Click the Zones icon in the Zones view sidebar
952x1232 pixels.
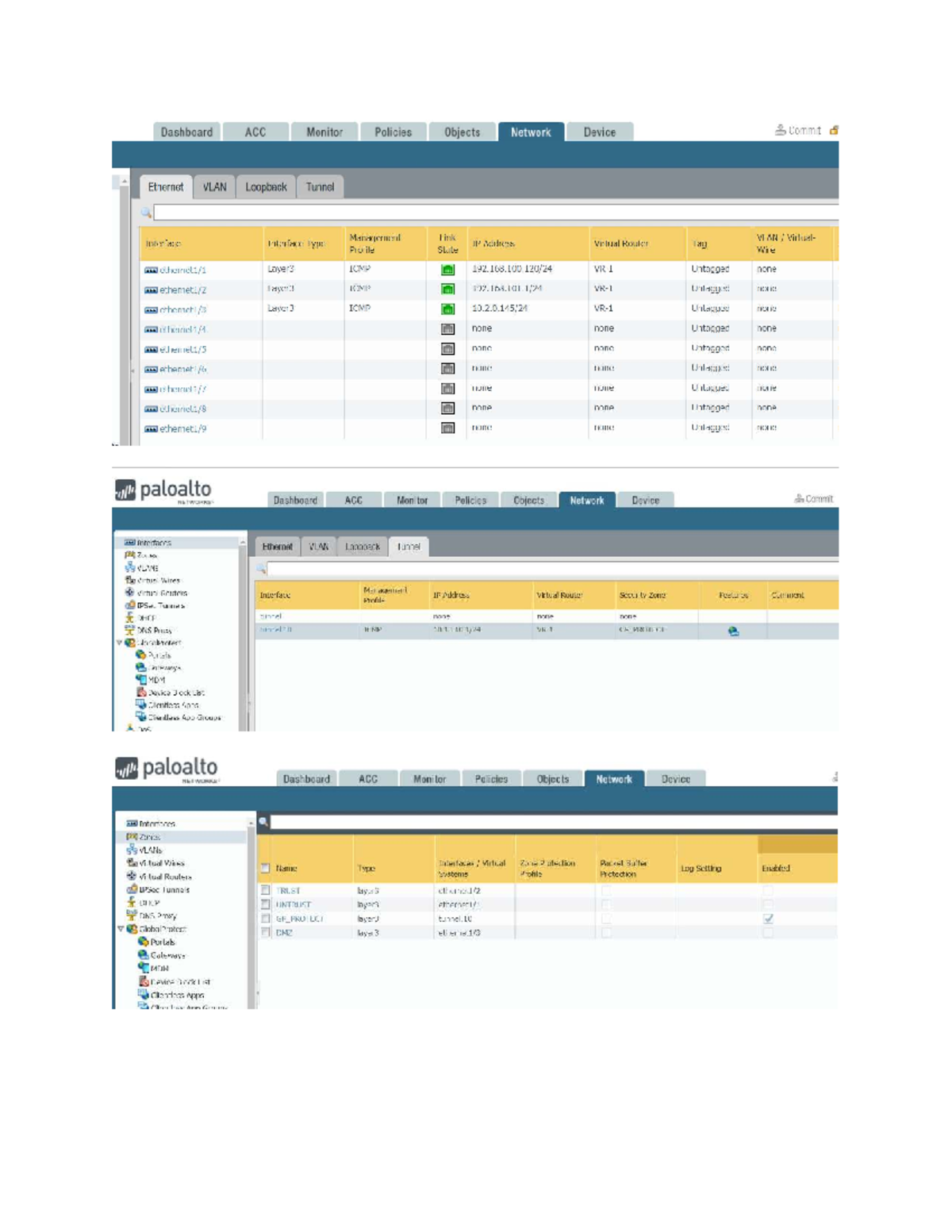pos(132,837)
